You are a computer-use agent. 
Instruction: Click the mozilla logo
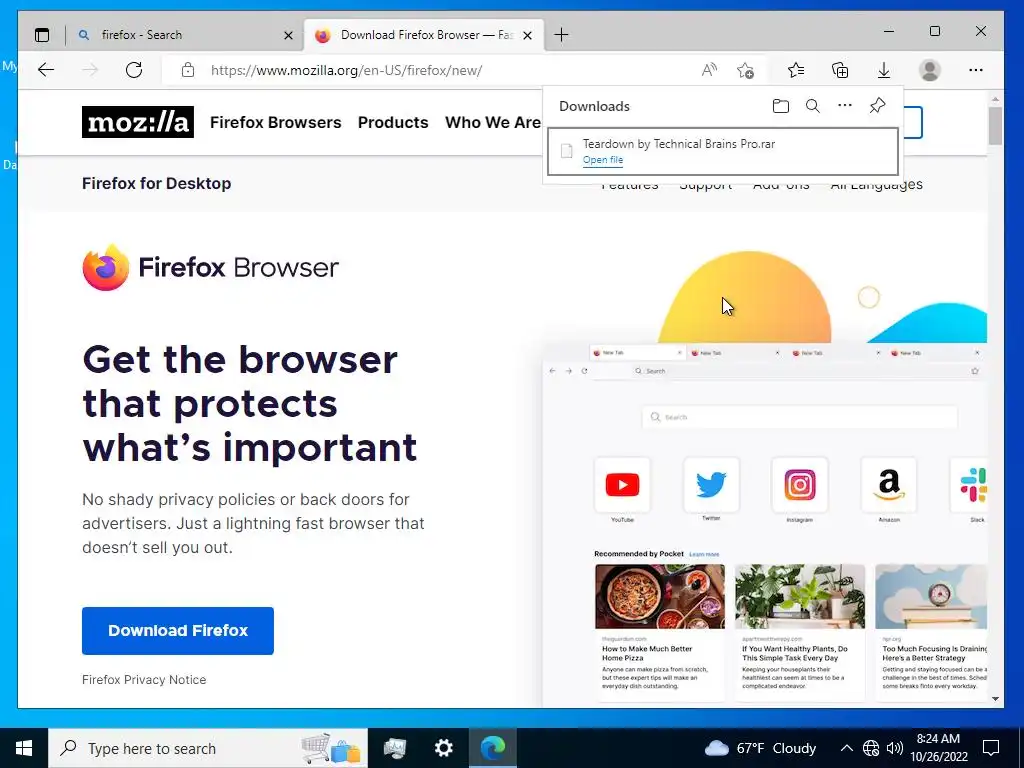138,122
